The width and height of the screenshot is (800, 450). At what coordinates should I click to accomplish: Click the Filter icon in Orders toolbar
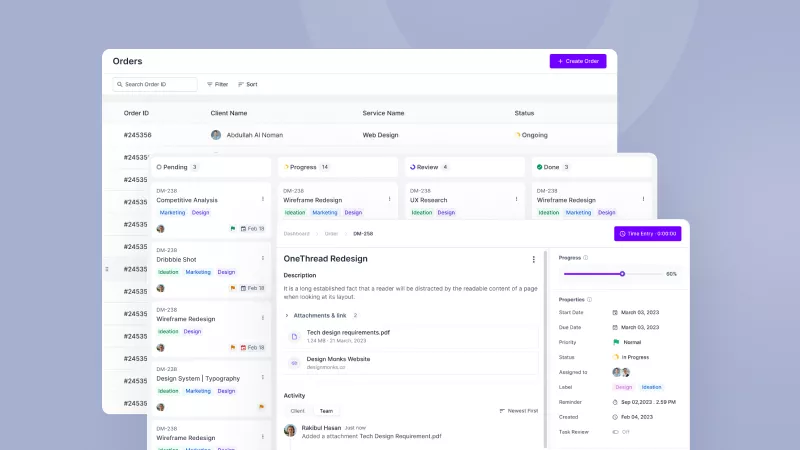[x=209, y=84]
